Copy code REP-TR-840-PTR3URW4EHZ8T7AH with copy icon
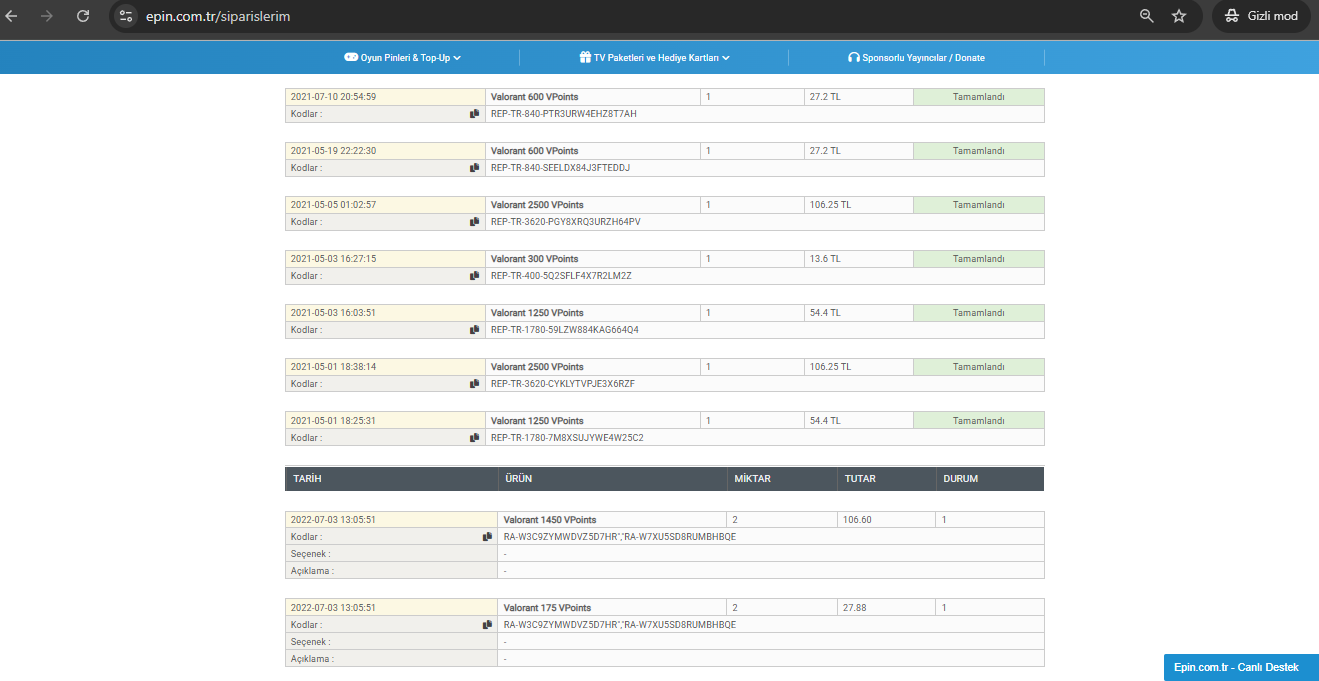Screen dimensions: 1319x681 click(x=475, y=114)
